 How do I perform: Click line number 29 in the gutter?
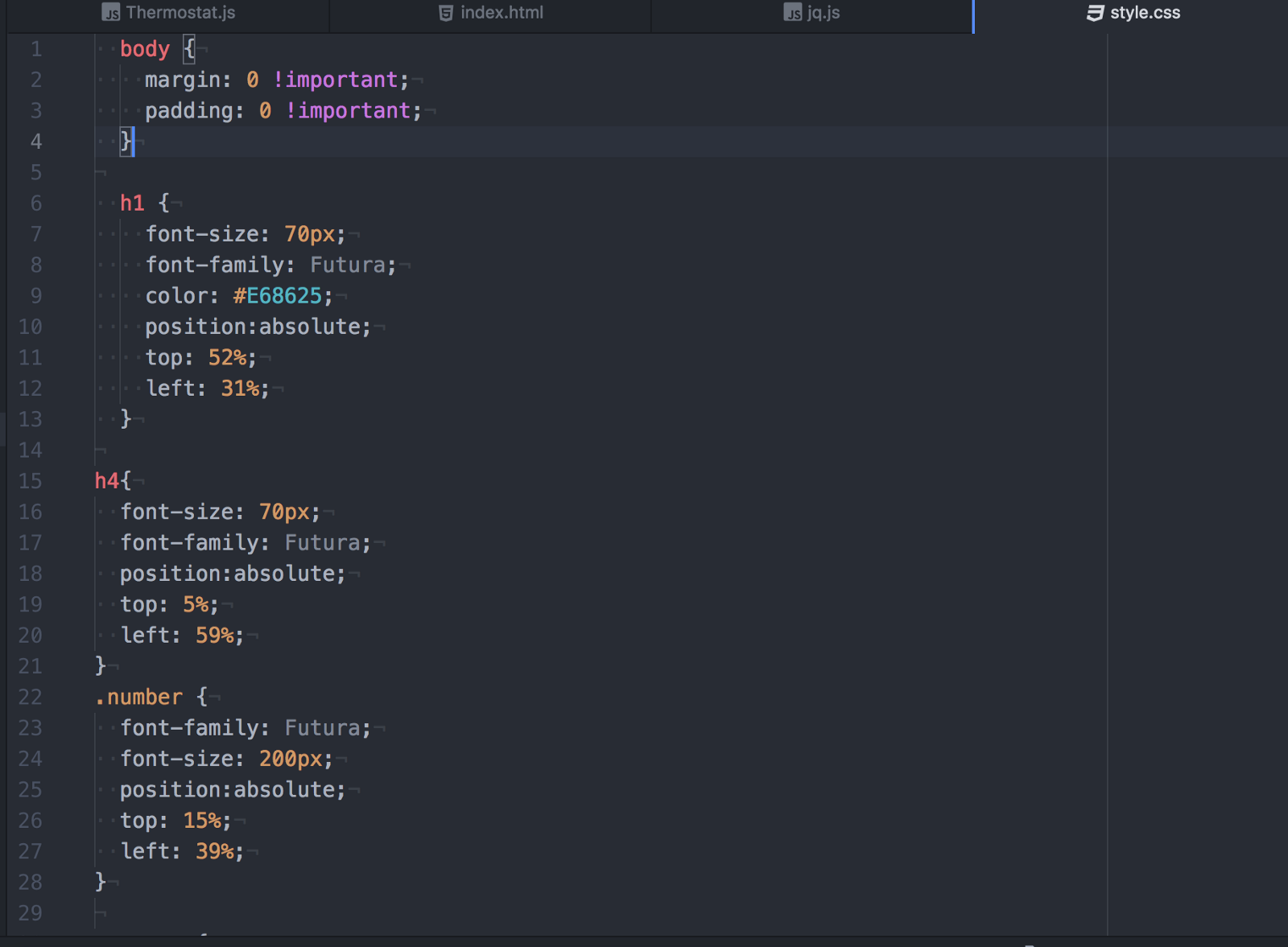(x=31, y=913)
